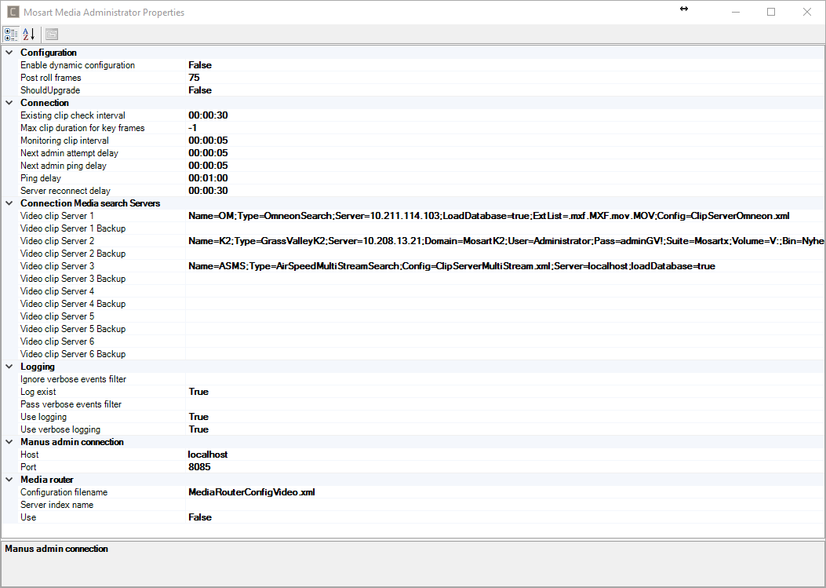Collapse the Configuration category
Screen dimensions: 826x588
9,52
